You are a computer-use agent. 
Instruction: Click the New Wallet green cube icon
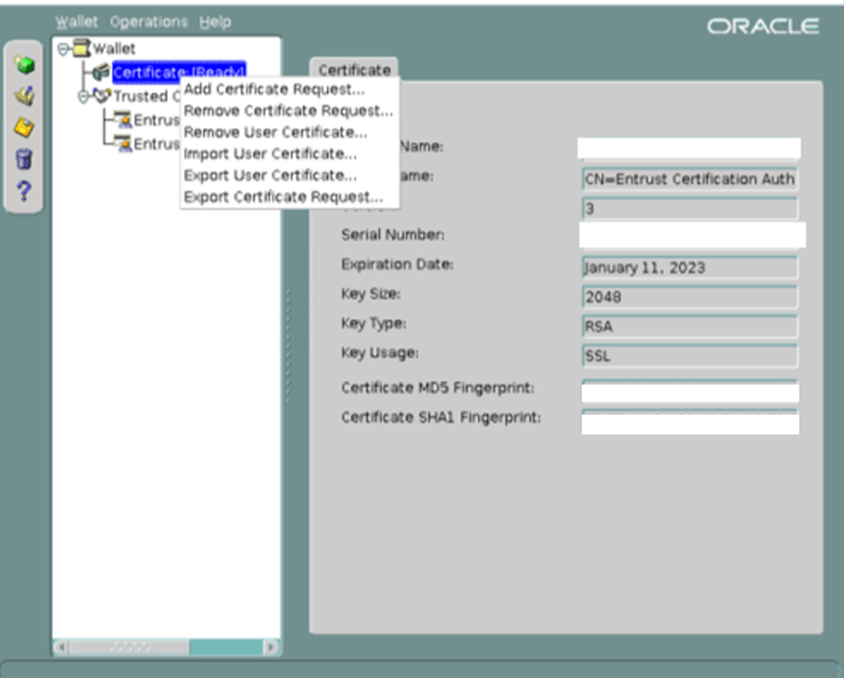[25, 65]
